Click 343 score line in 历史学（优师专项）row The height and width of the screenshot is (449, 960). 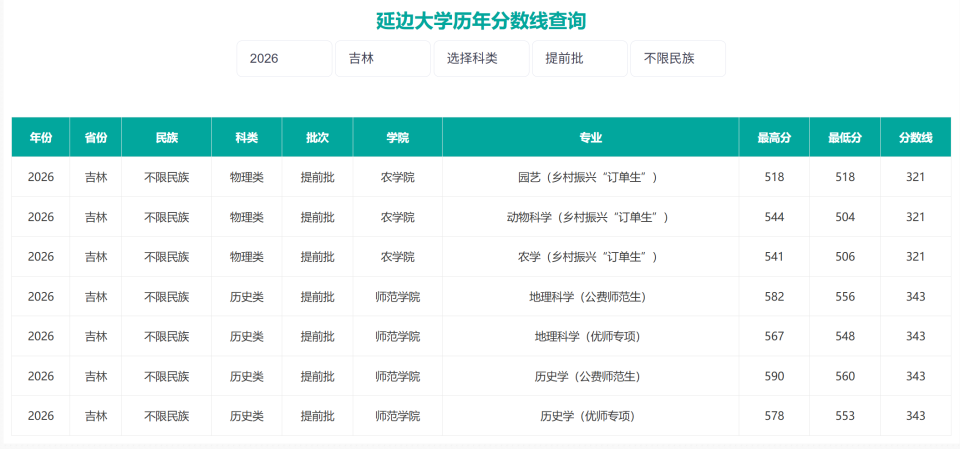click(x=916, y=416)
